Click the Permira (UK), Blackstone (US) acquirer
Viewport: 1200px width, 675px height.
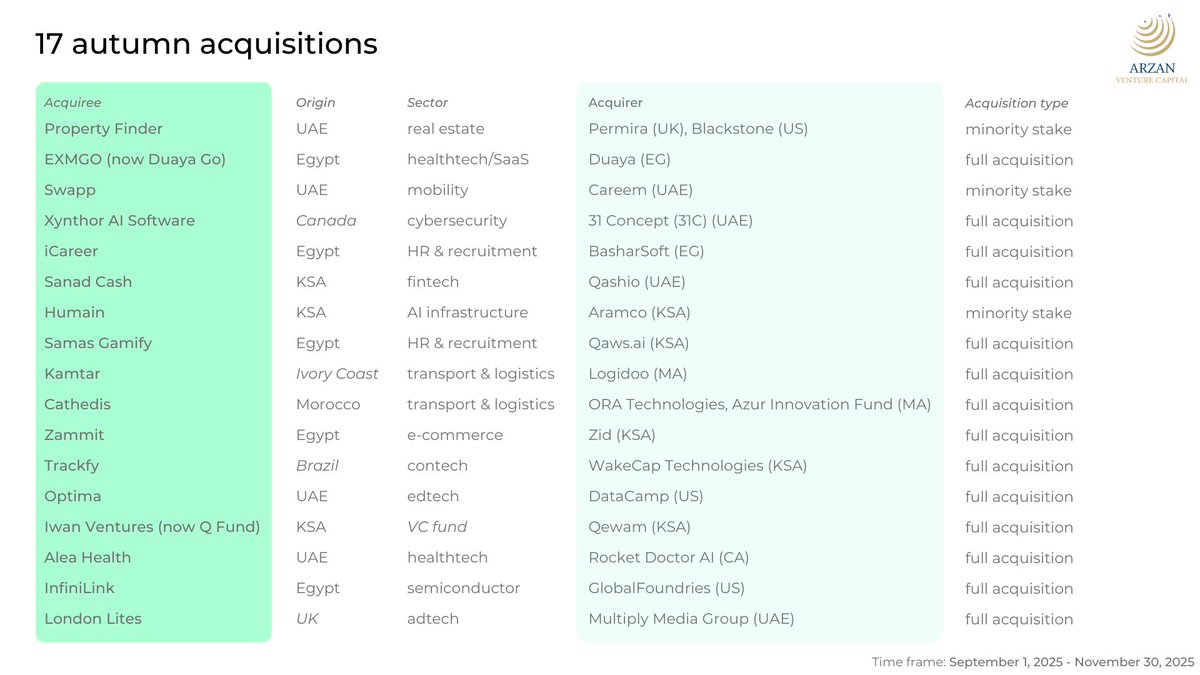[x=698, y=129]
